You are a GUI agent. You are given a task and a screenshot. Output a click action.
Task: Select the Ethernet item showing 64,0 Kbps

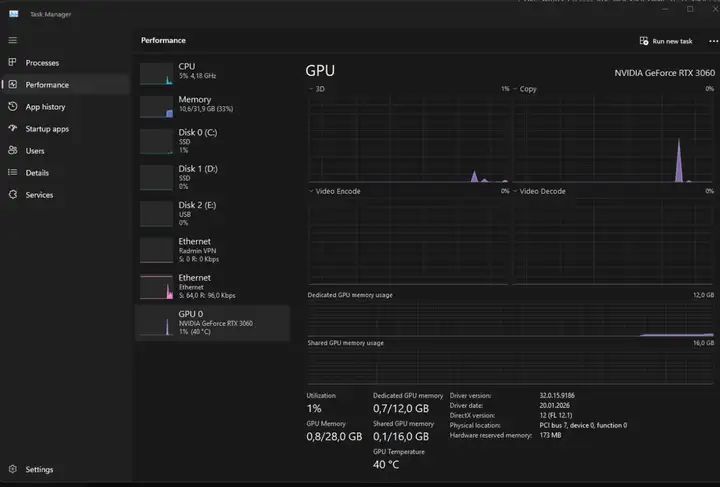click(x=213, y=286)
